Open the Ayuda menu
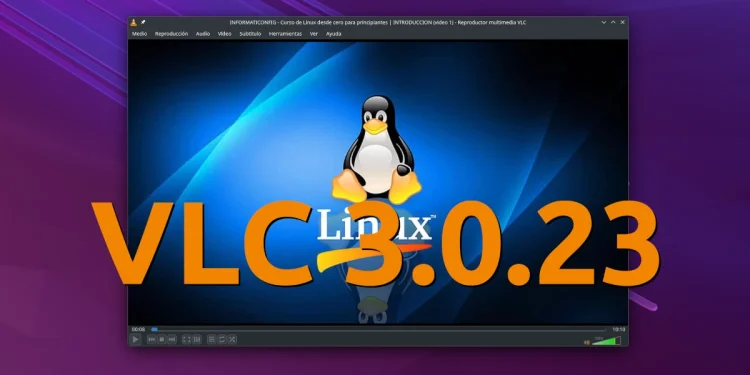750x375 pixels. click(x=333, y=34)
